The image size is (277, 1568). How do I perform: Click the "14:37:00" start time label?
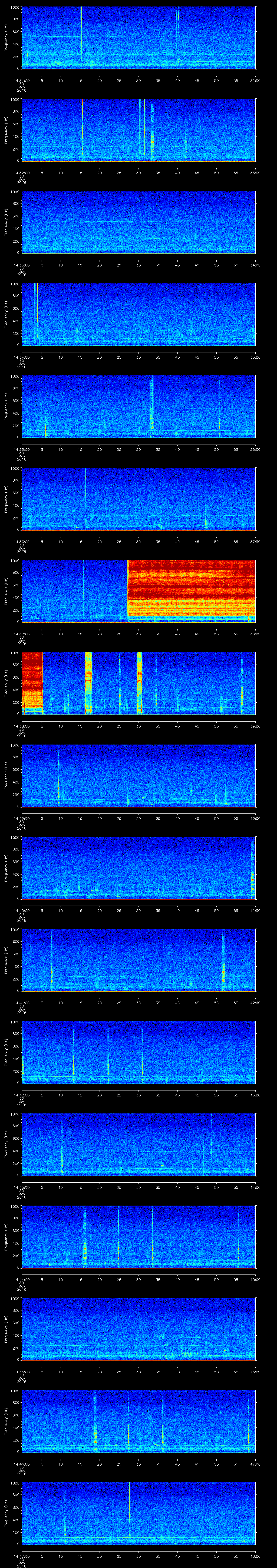tap(21, 634)
